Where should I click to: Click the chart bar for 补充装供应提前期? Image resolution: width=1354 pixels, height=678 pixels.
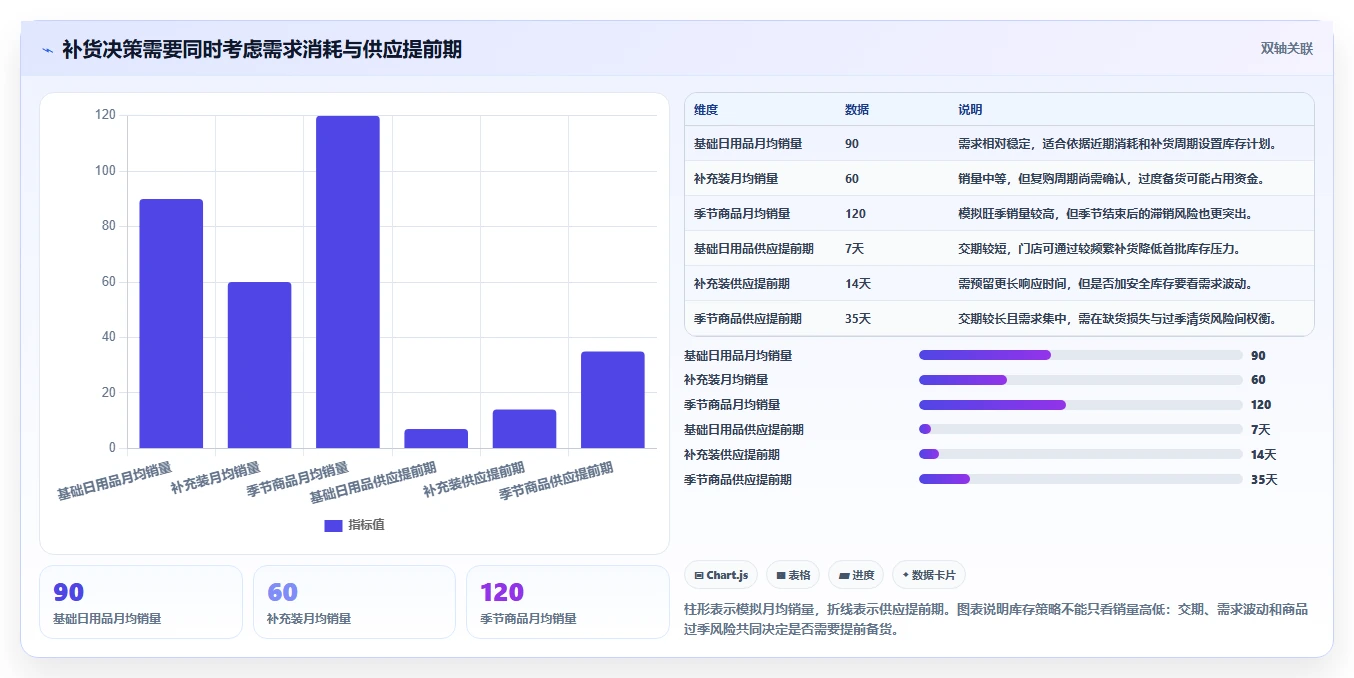(524, 428)
